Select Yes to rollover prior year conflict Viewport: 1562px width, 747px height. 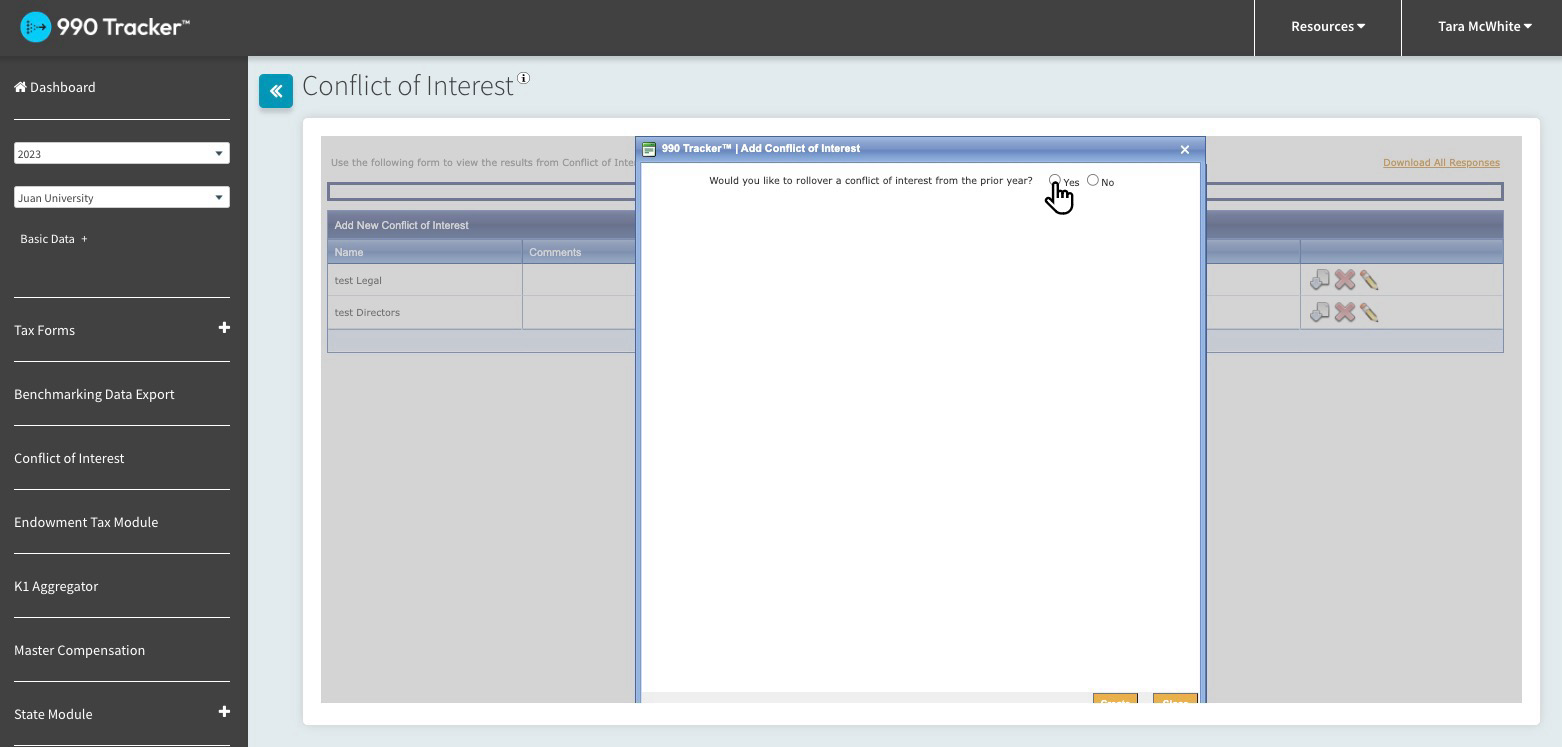tap(1055, 181)
